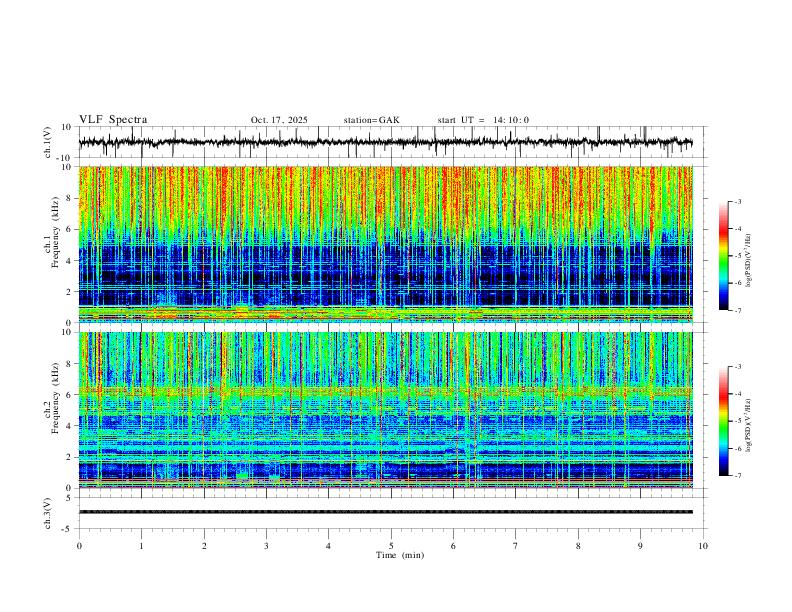The image size is (792, 612).
Task: Click the ch.1 spectrogram panel
Action: (385, 244)
